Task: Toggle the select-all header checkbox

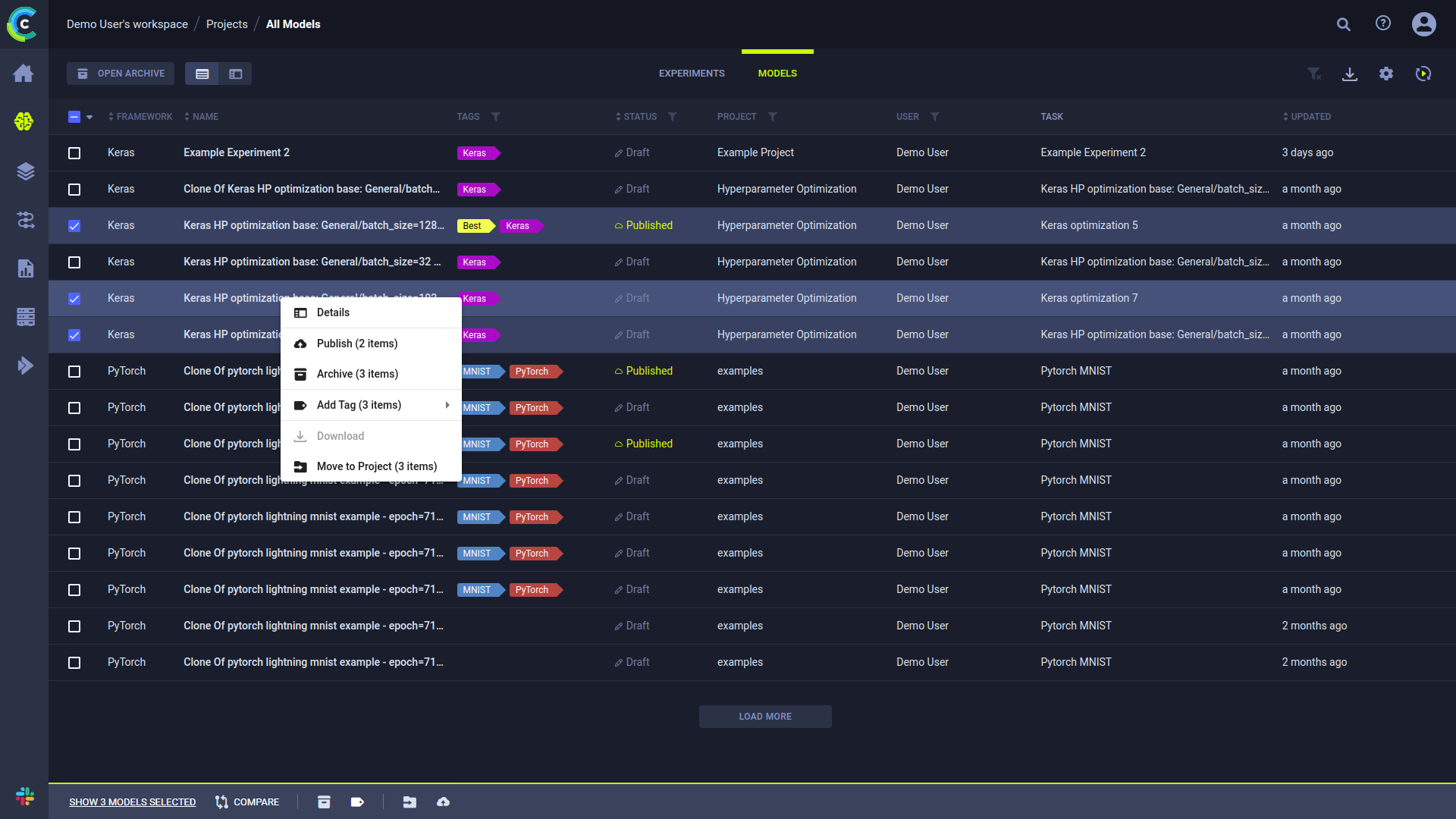Action: [74, 117]
